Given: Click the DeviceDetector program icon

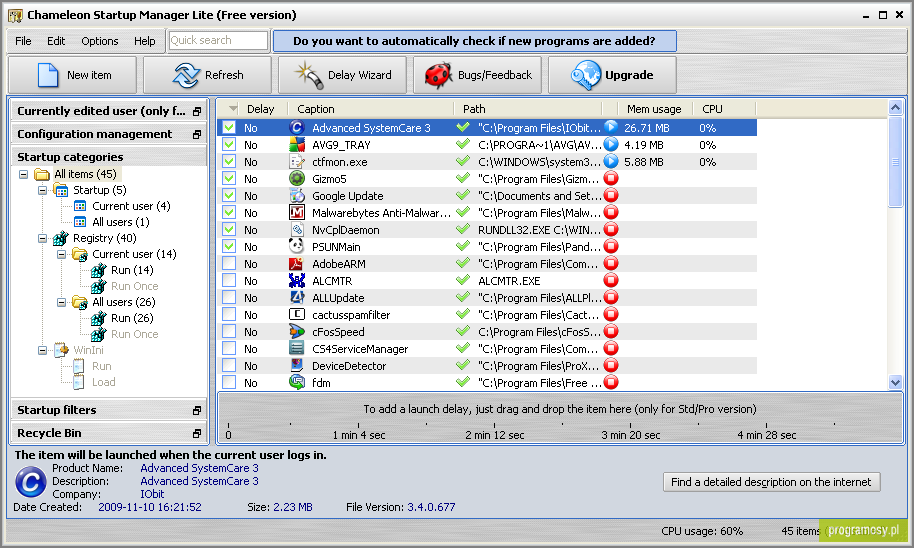Looking at the screenshot, I should click(x=297, y=366).
